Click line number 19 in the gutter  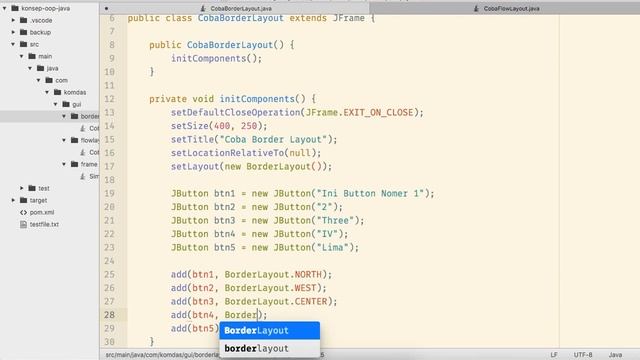109,193
